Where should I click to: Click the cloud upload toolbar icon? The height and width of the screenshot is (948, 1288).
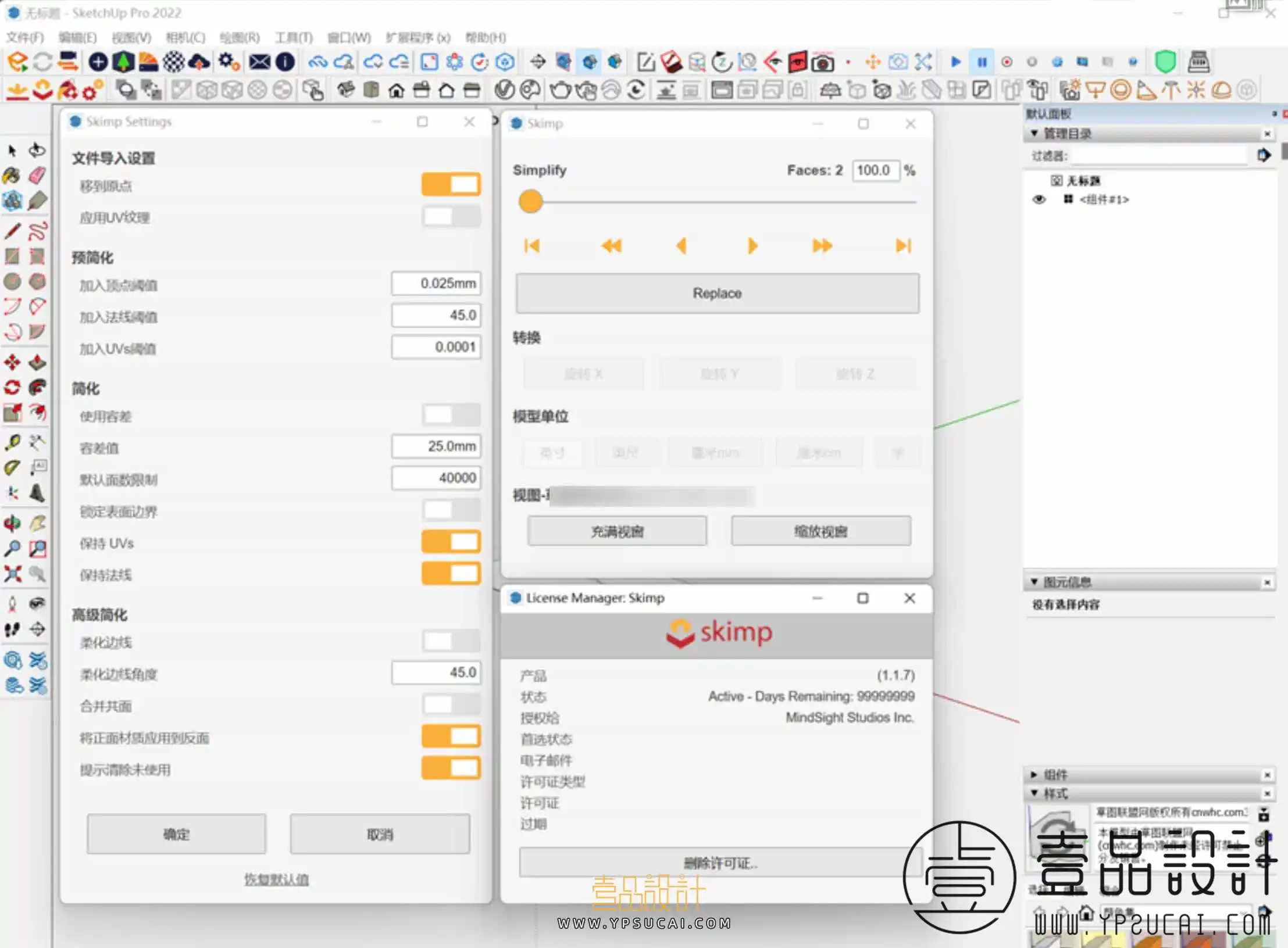pos(199,62)
